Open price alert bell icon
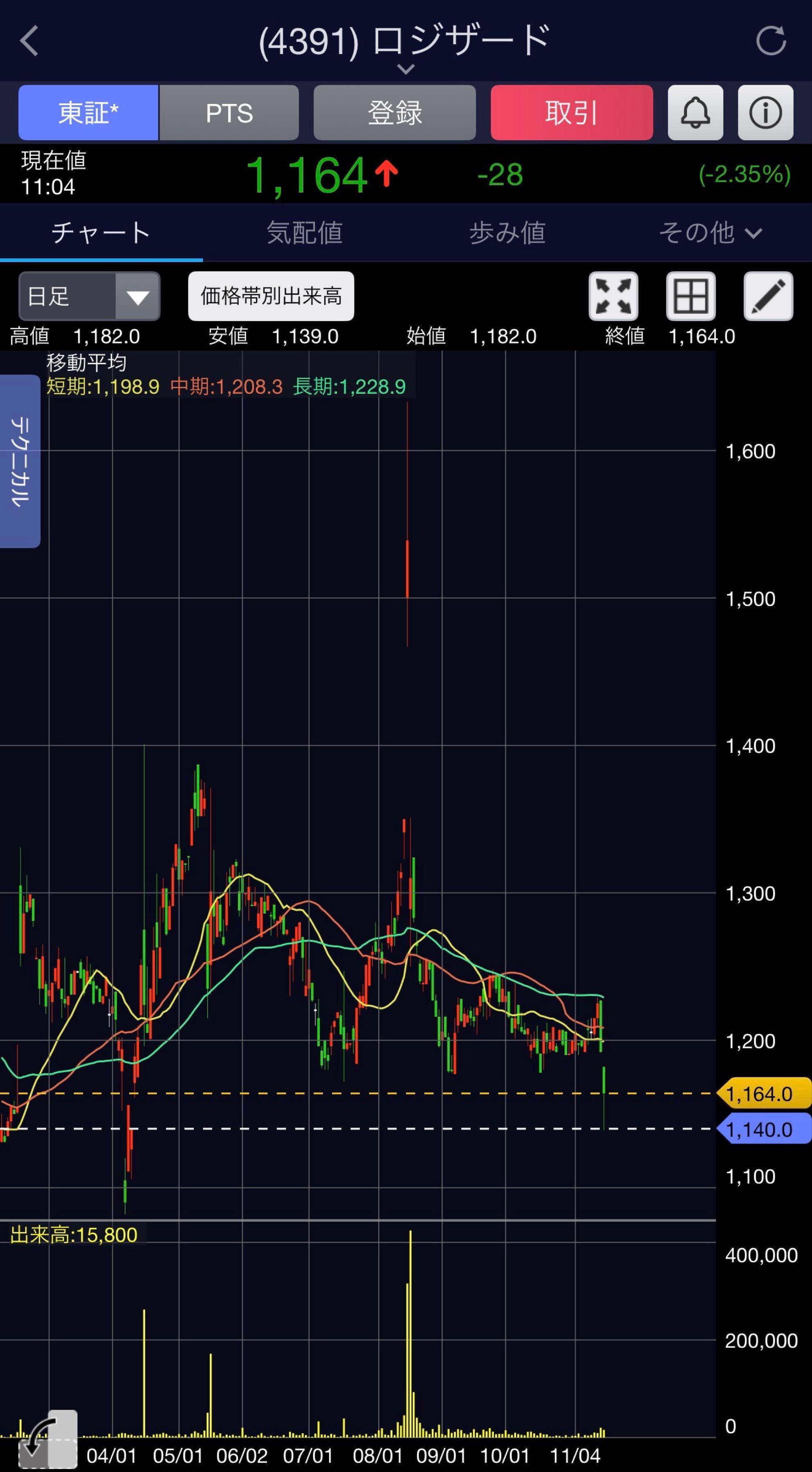 pyautogui.click(x=695, y=112)
